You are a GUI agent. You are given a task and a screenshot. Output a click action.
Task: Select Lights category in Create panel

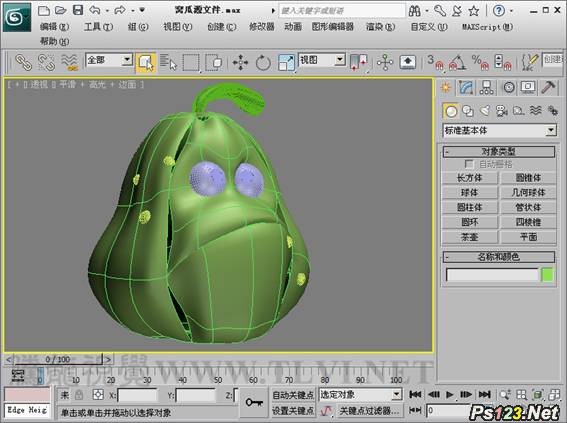click(x=485, y=111)
